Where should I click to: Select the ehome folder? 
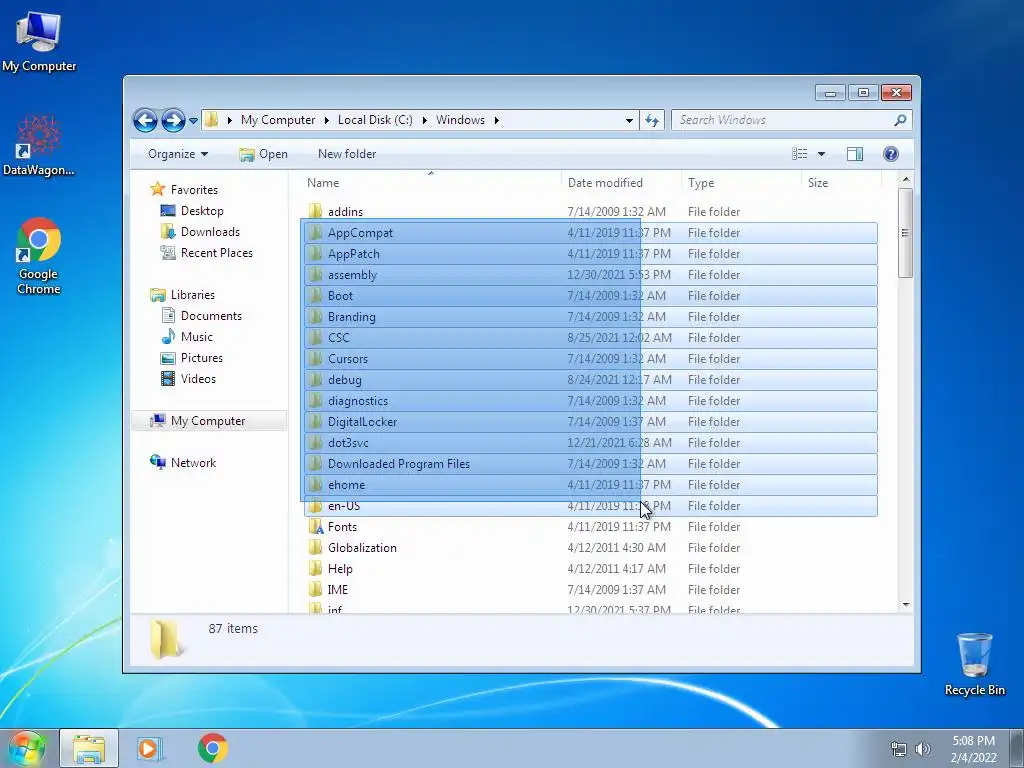coord(590,485)
